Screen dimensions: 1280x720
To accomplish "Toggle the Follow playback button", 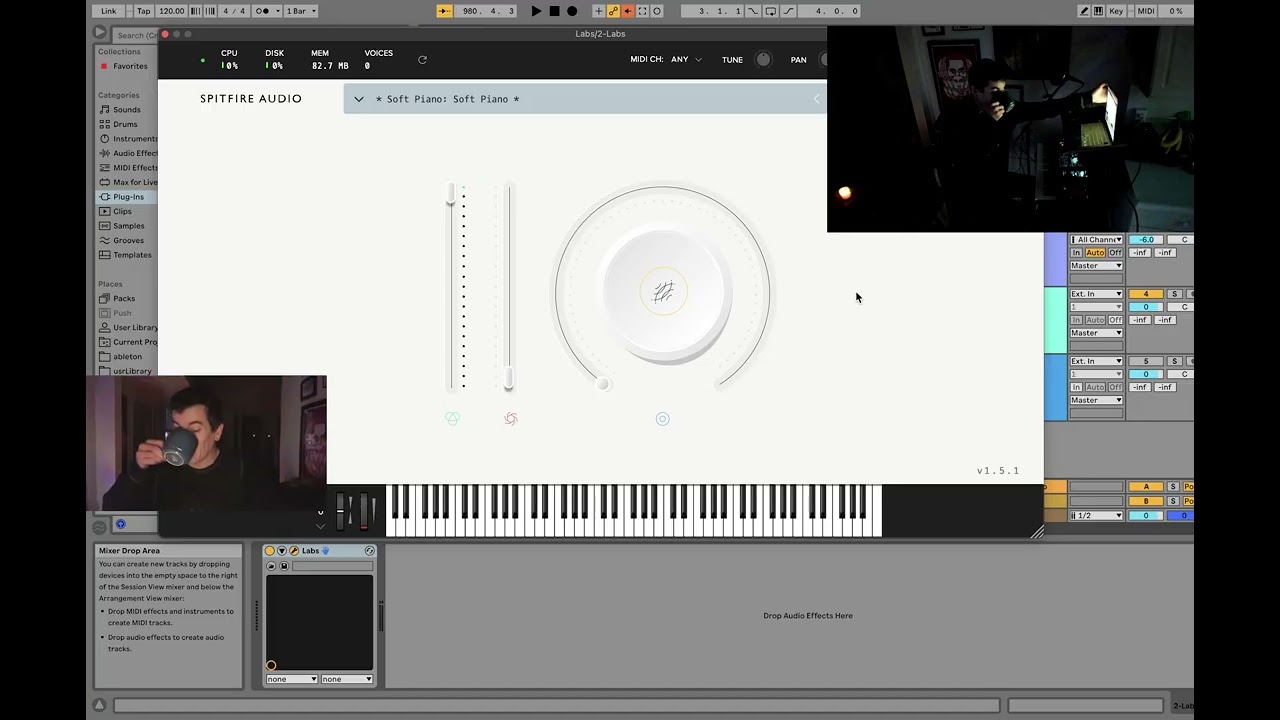I will coord(447,11).
